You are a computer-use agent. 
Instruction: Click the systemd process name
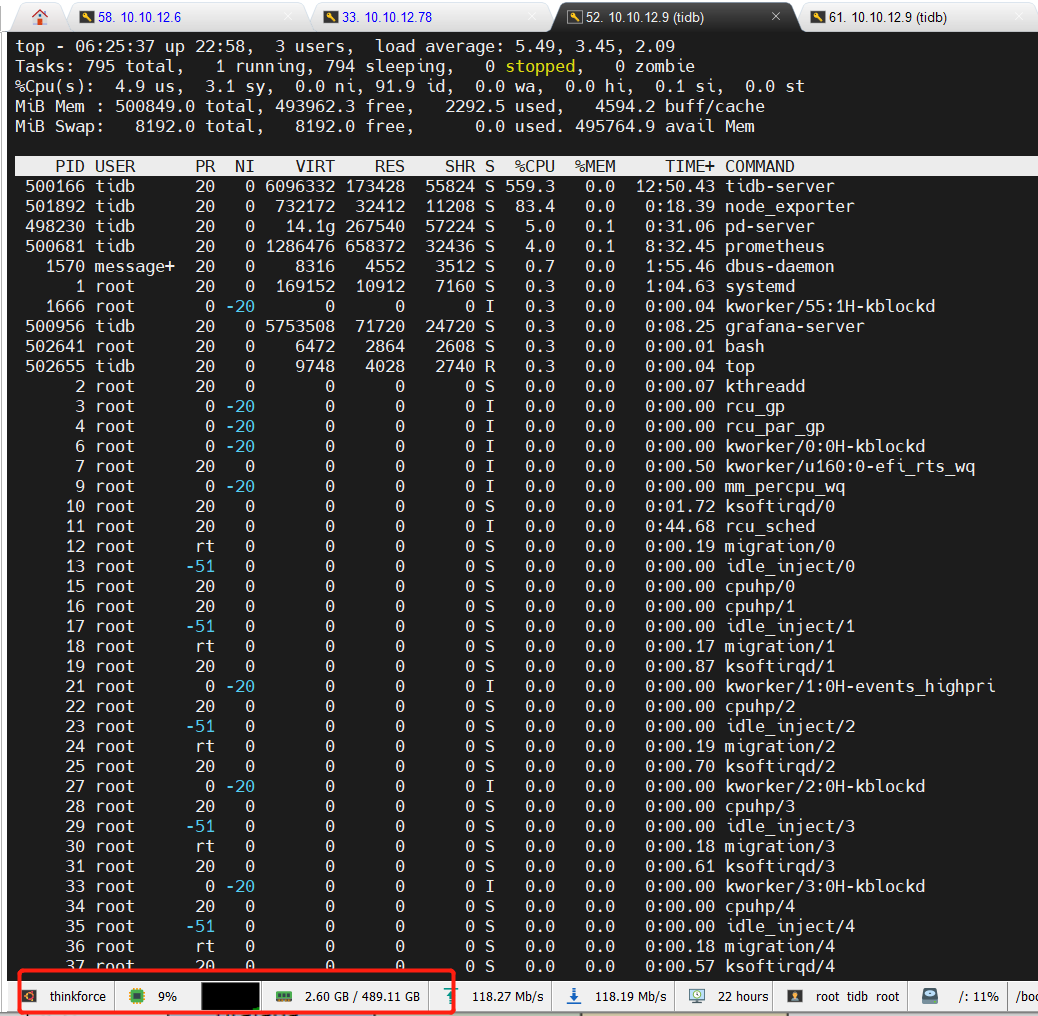(x=760, y=286)
